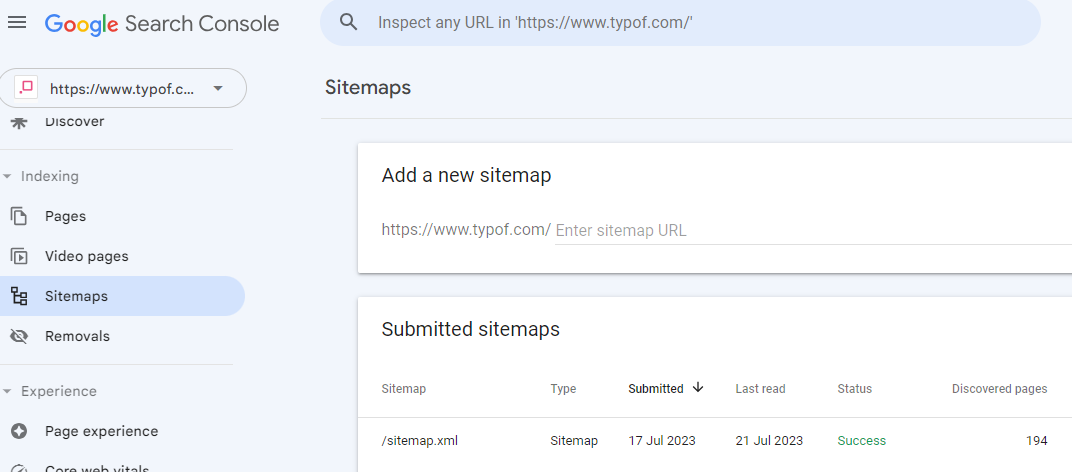The height and width of the screenshot is (472, 1072).
Task: Click the Add a new sitemap heading
Action: click(466, 176)
